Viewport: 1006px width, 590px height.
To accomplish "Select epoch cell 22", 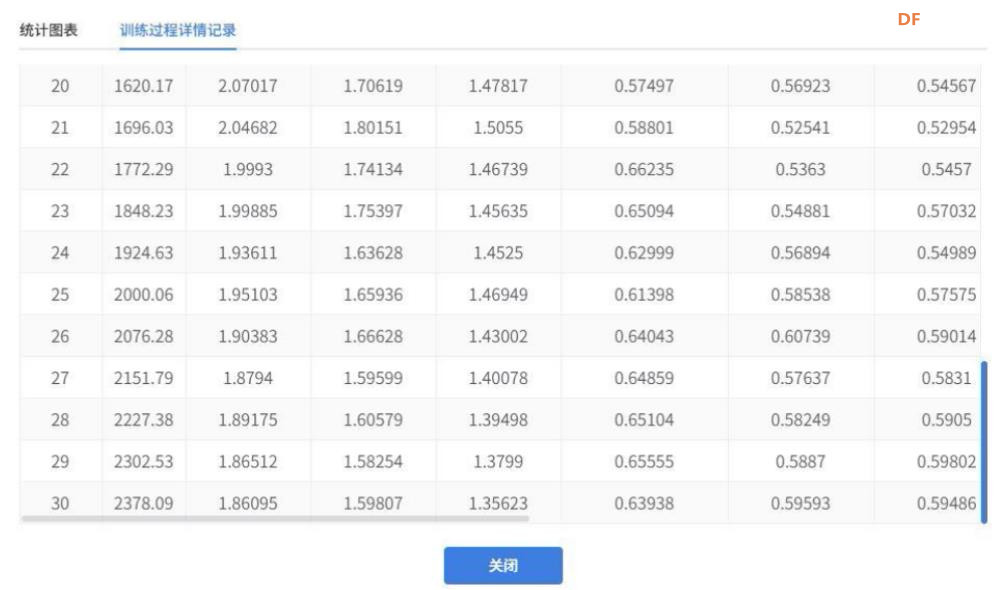I will pos(60,169).
